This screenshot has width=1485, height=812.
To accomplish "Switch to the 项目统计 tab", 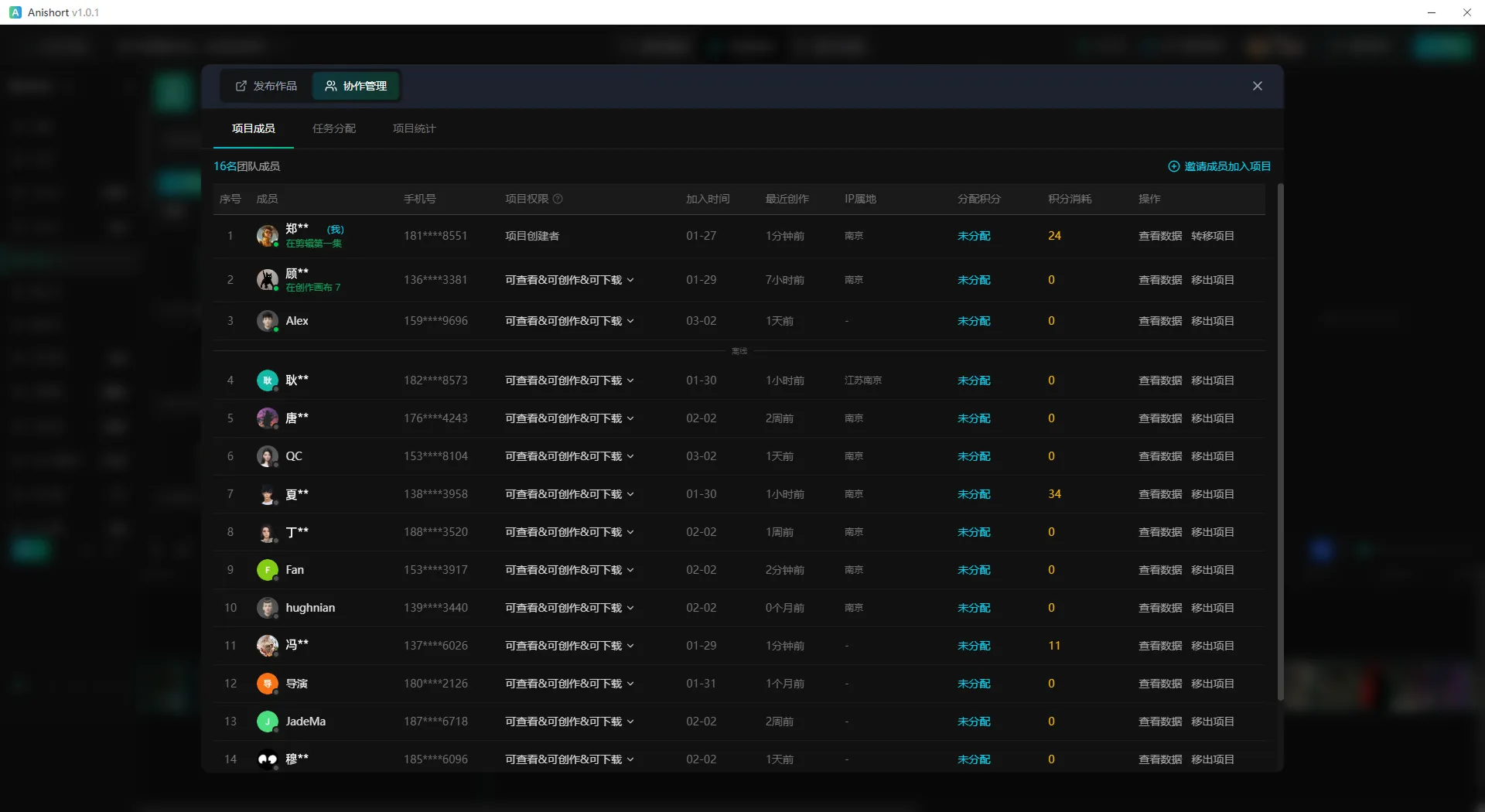I will tap(414, 128).
